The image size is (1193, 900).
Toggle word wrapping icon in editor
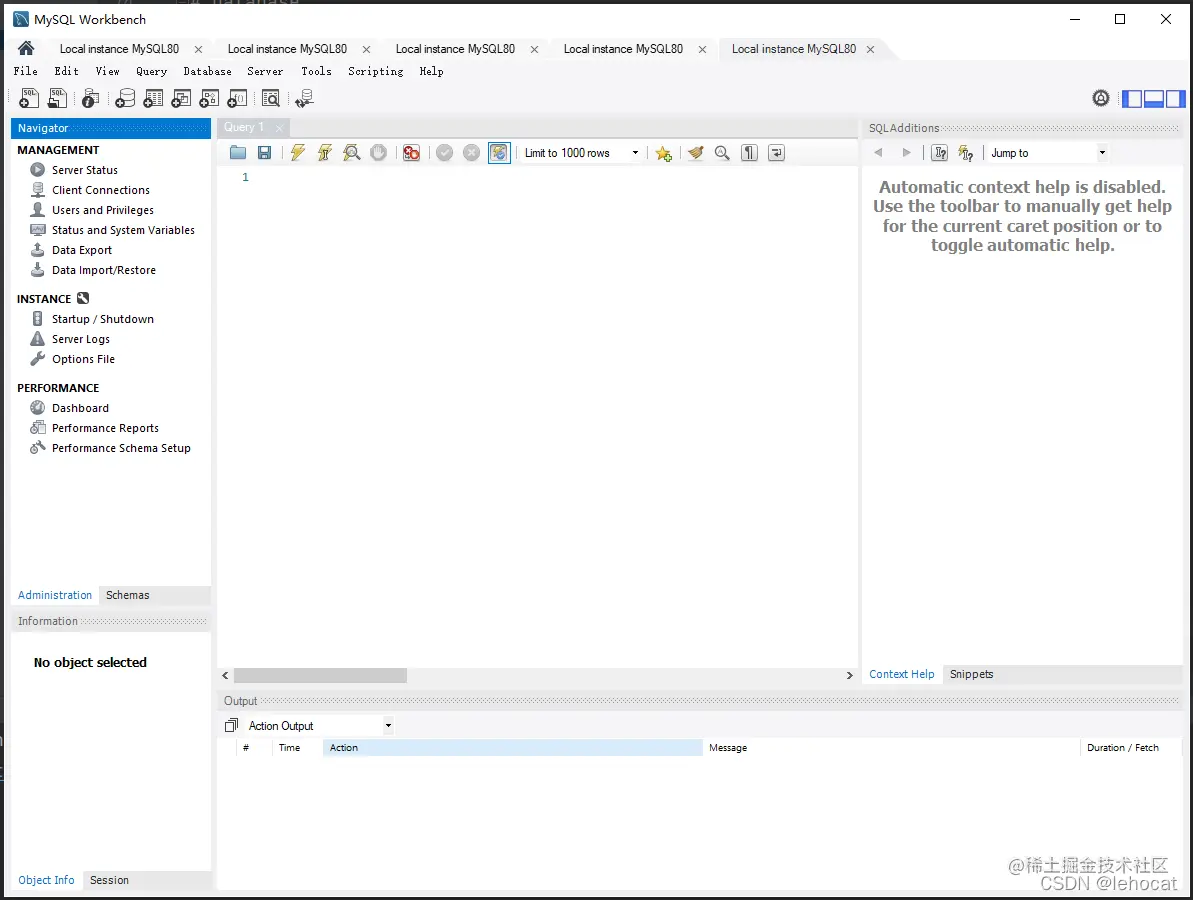coord(777,153)
